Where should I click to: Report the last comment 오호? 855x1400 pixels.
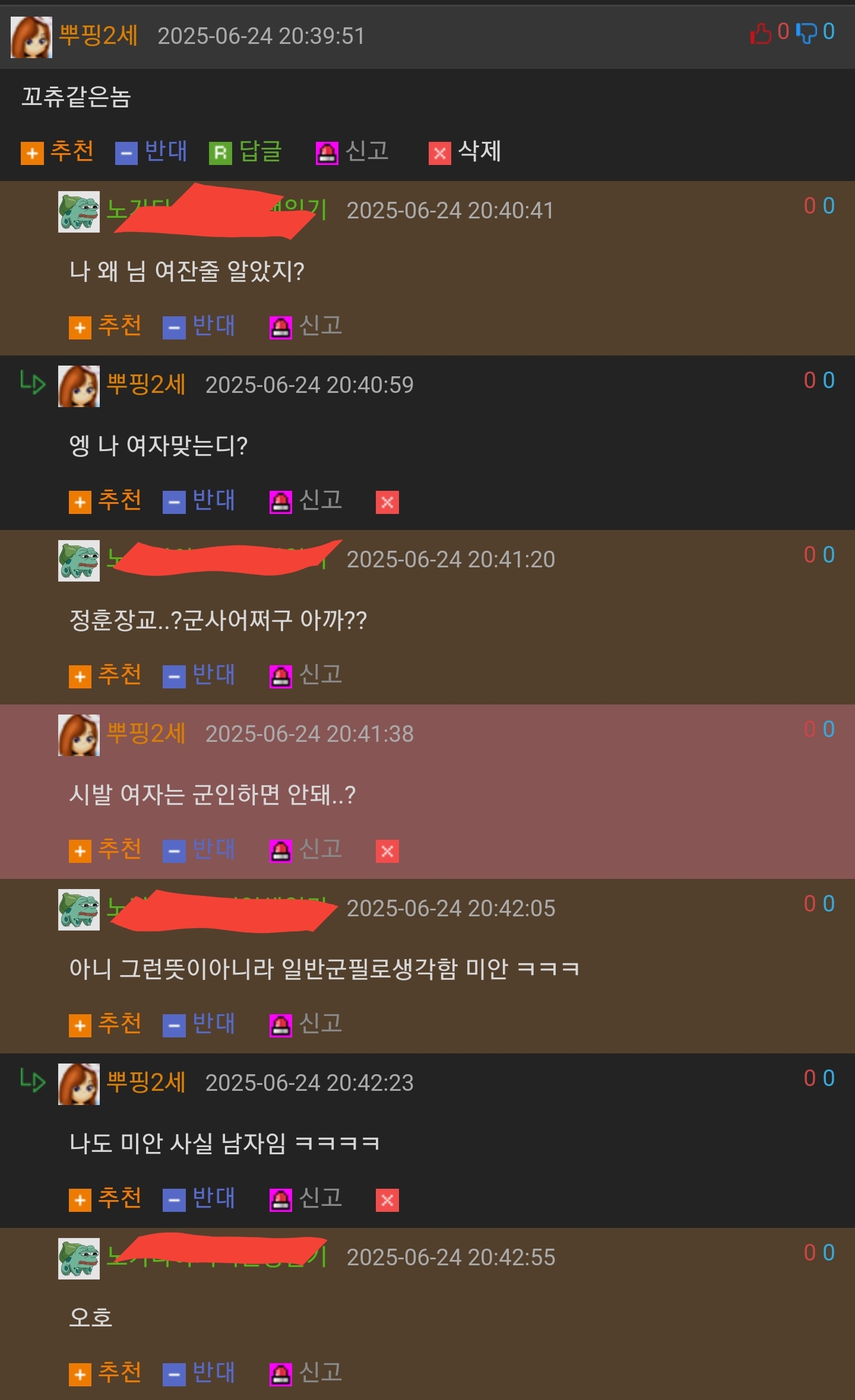(306, 1373)
